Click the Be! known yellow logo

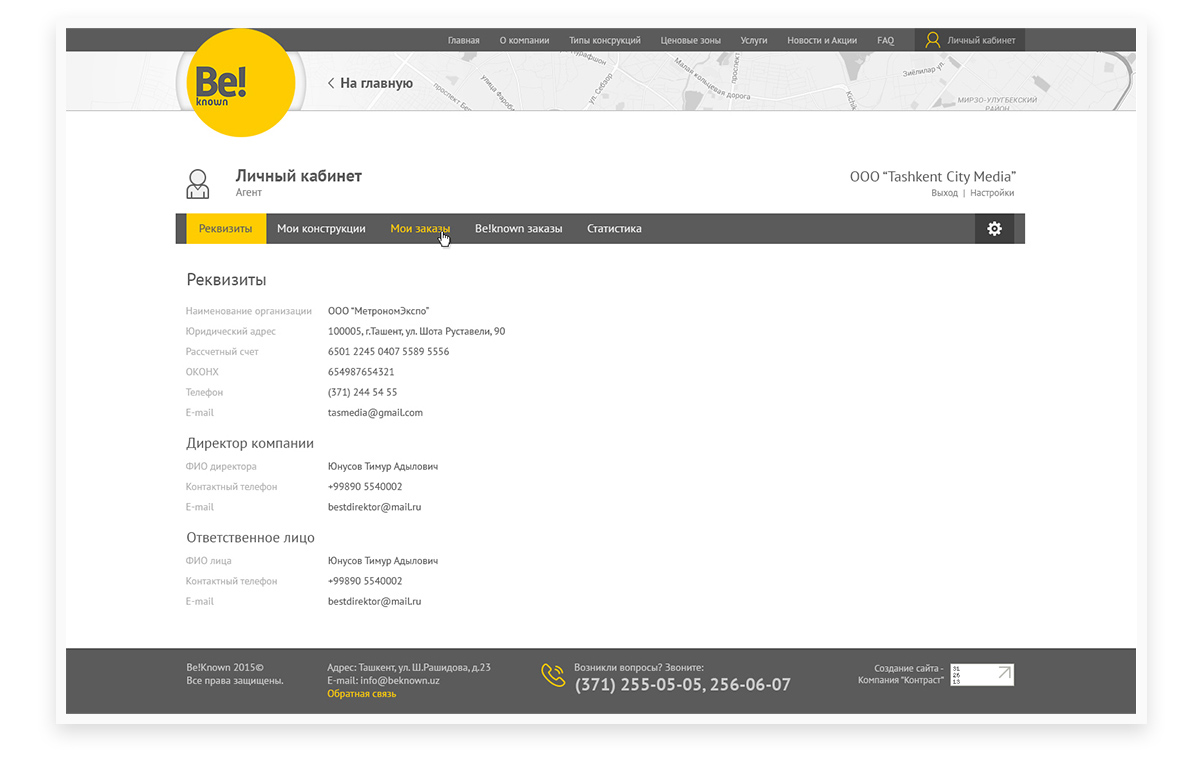[x=241, y=83]
